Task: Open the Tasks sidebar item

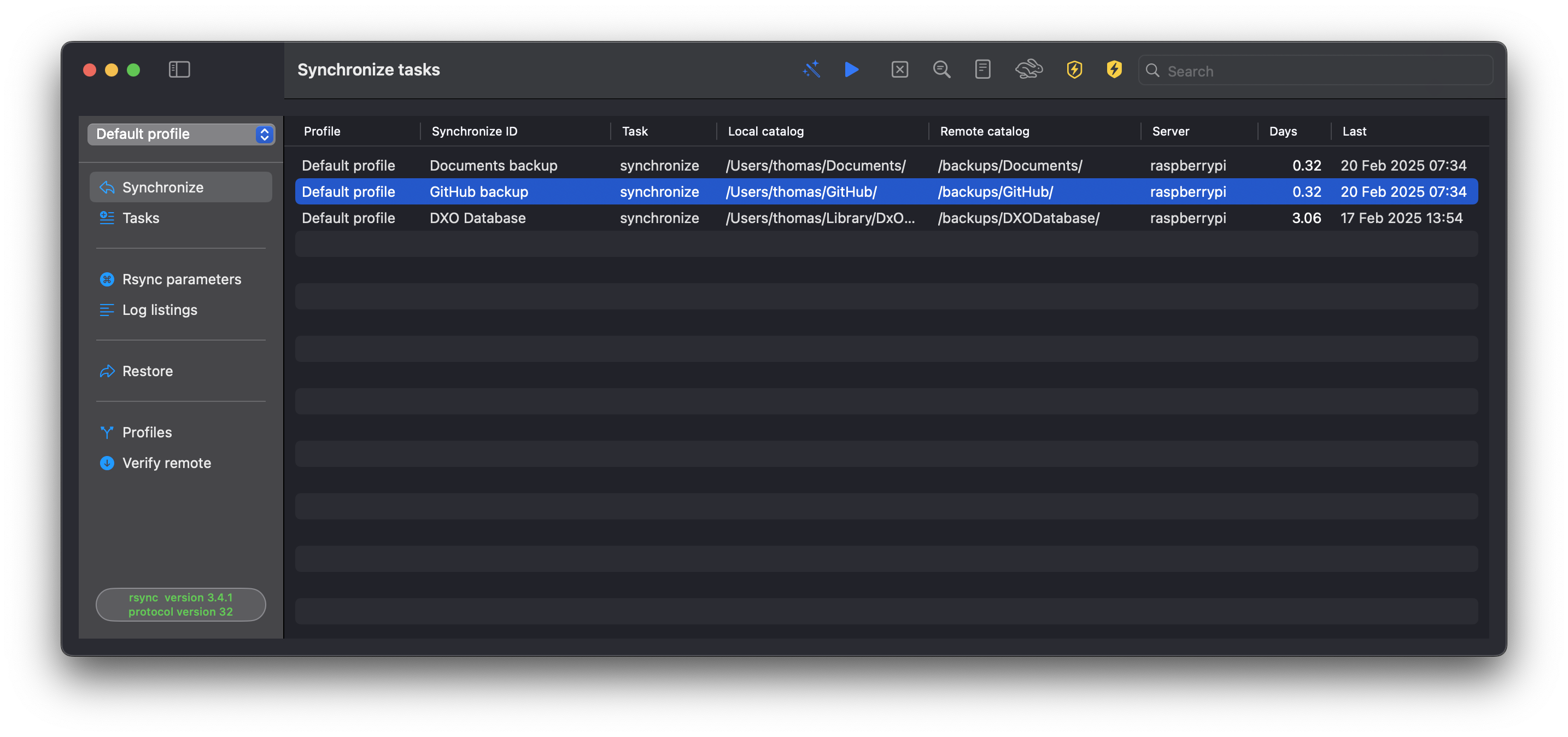Action: click(x=181, y=218)
